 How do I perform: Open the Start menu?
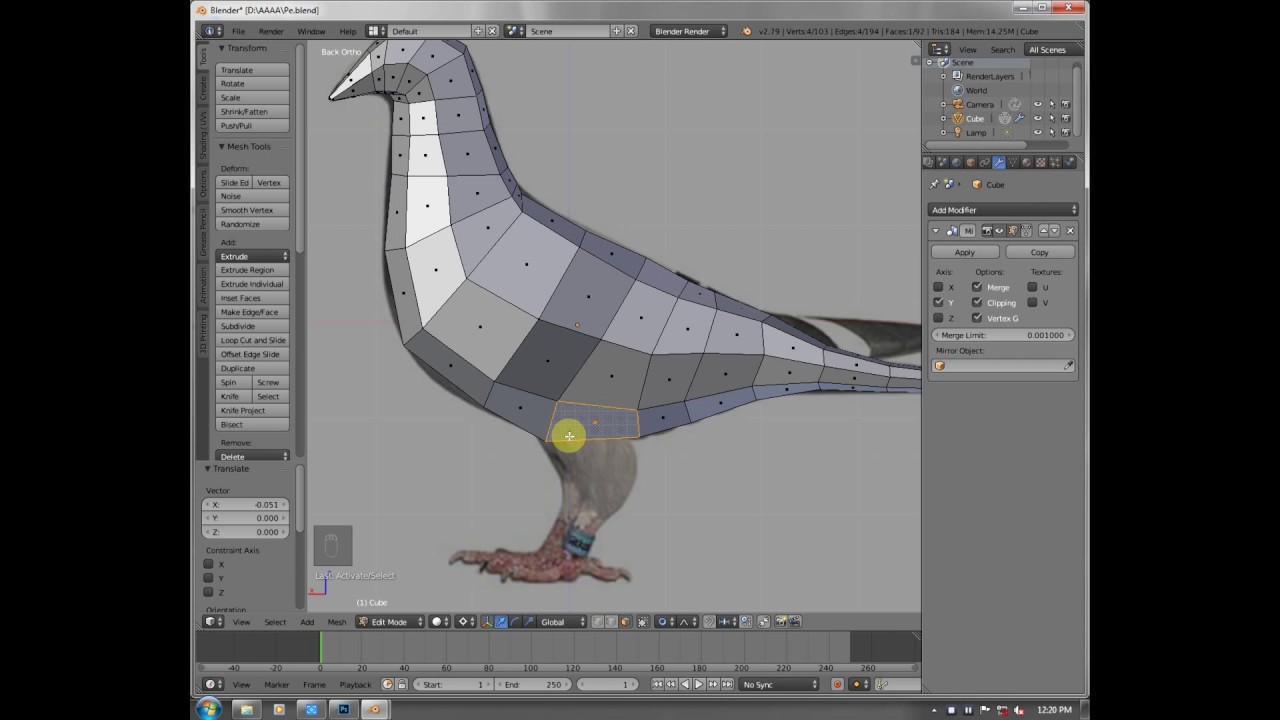[x=209, y=709]
